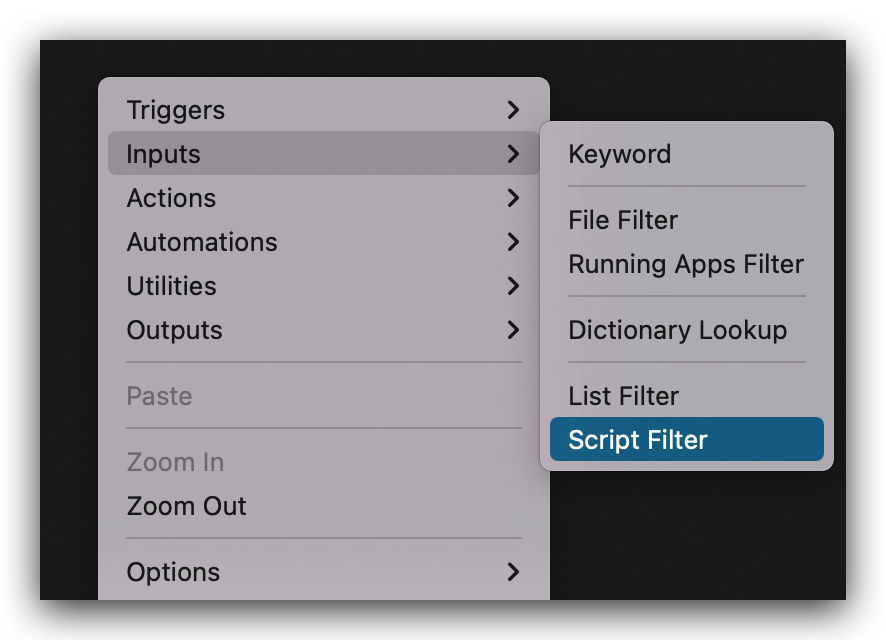Open the Triggers submenu
The width and height of the screenshot is (886, 640).
click(323, 110)
